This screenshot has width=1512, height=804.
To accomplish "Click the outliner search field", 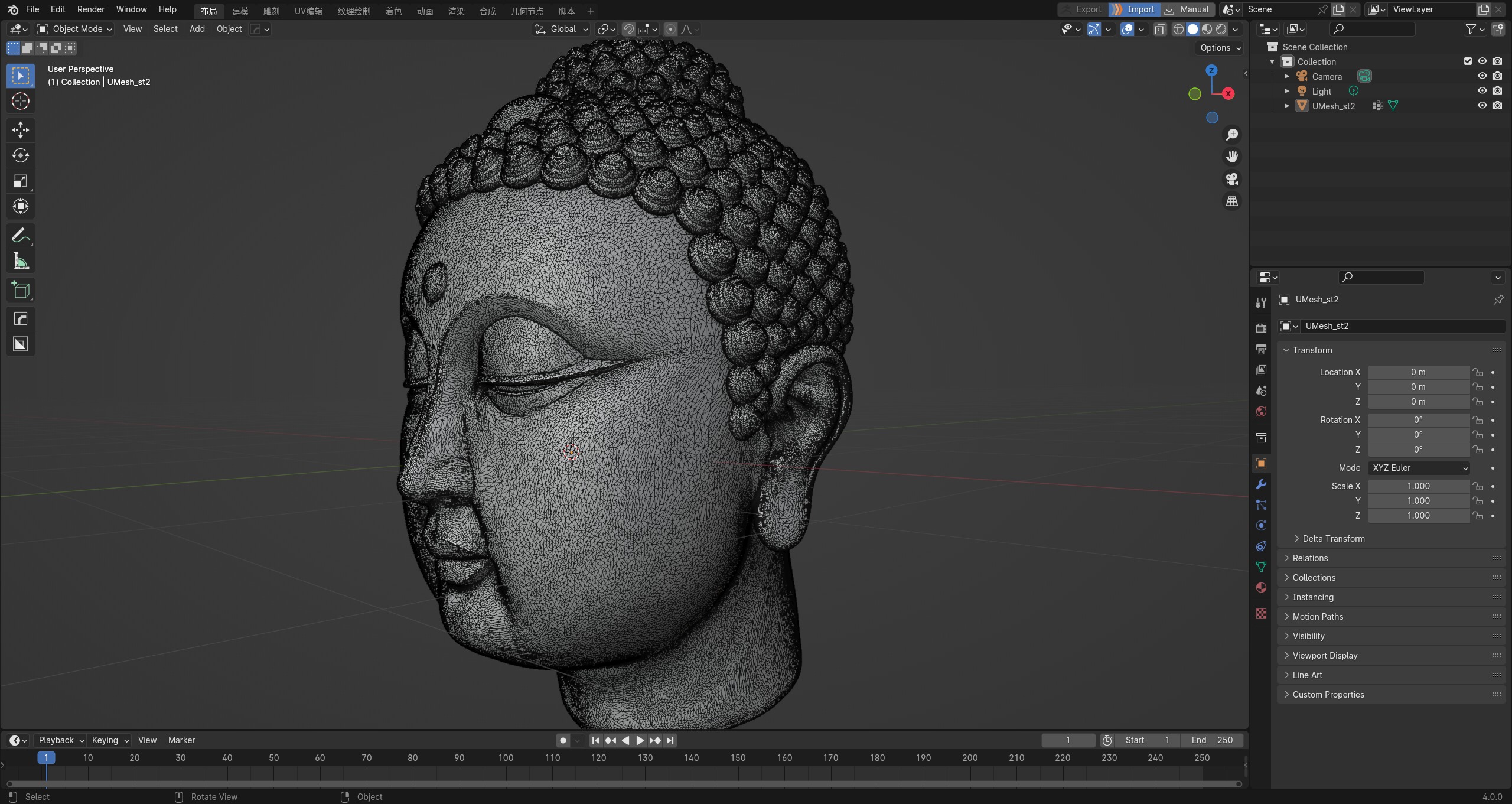I will point(1372,29).
